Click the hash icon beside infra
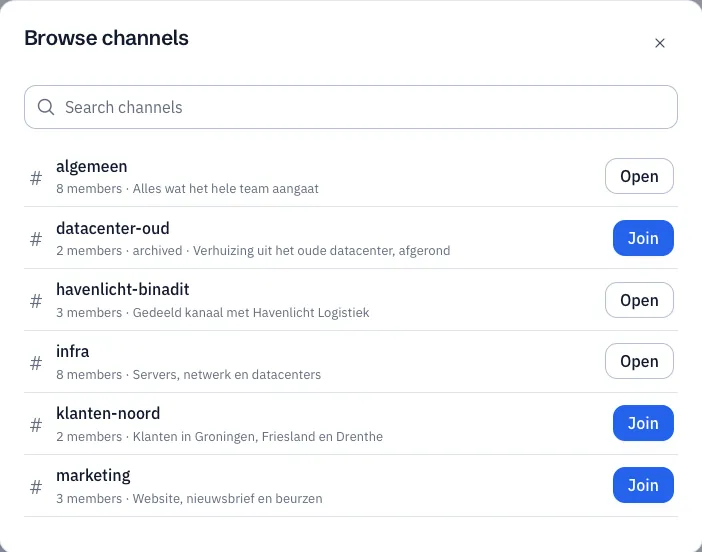The height and width of the screenshot is (552, 702). [36, 363]
